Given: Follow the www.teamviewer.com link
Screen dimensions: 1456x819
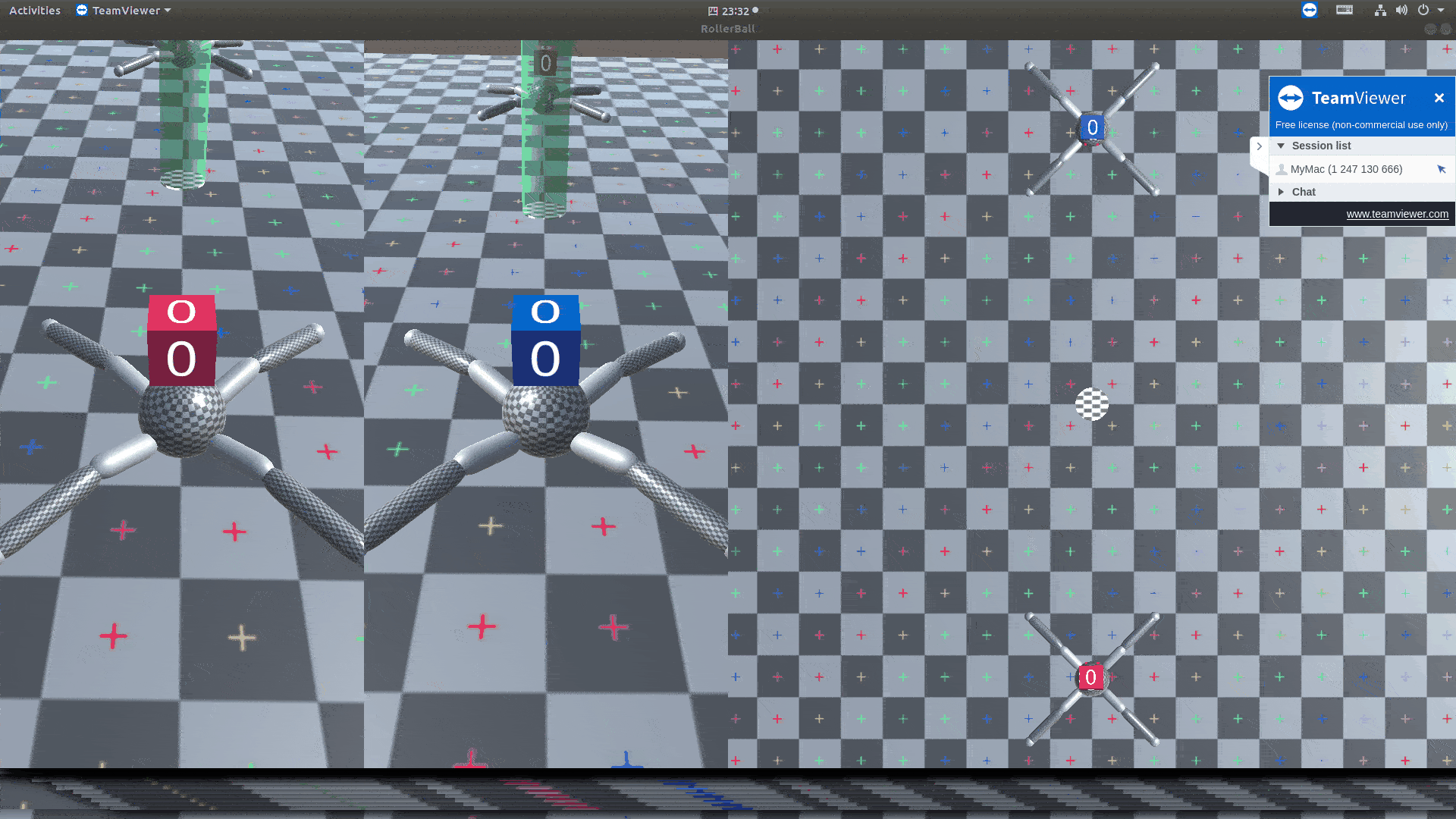Looking at the screenshot, I should [x=1397, y=214].
